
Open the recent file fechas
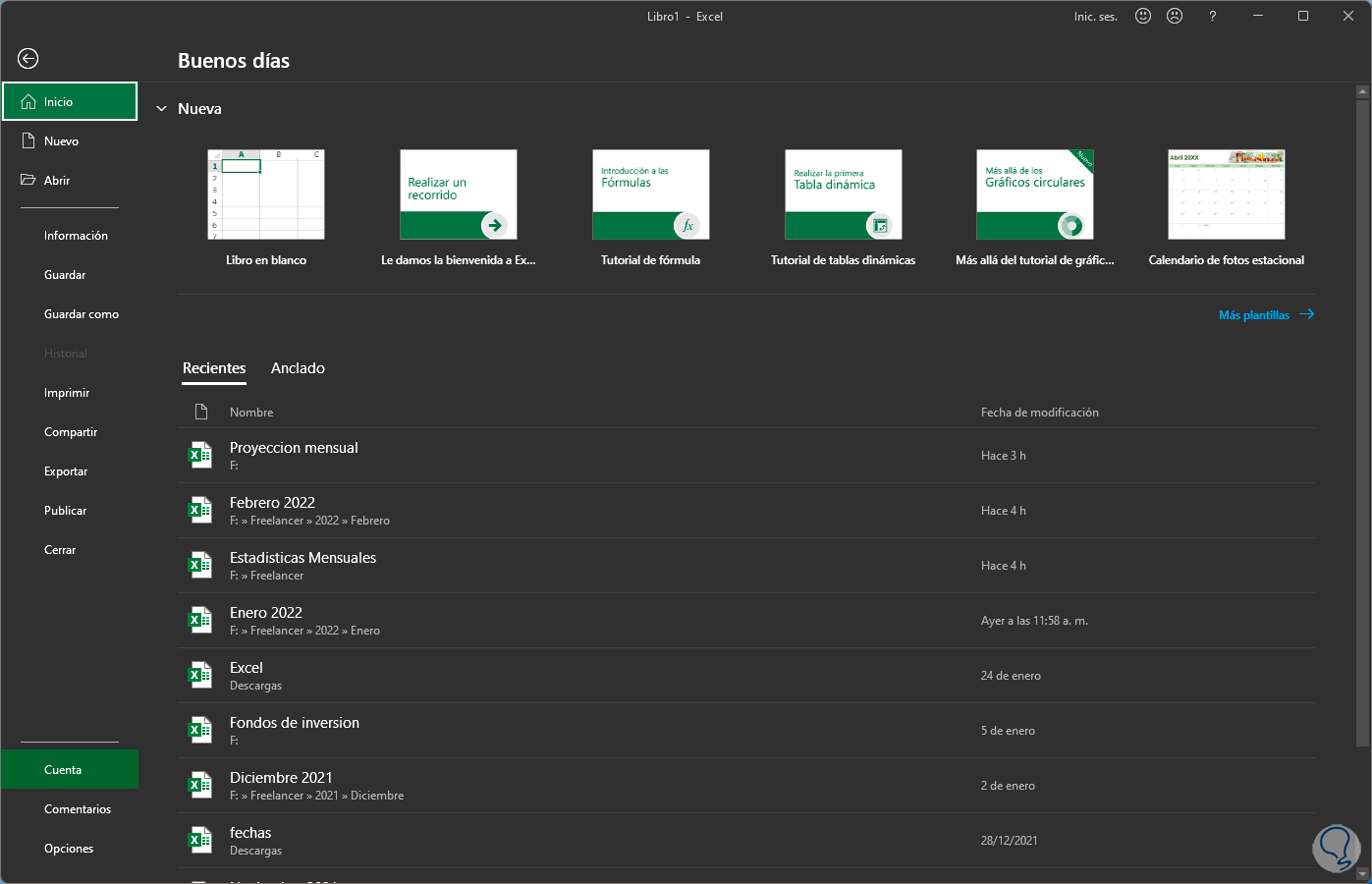[746, 840]
